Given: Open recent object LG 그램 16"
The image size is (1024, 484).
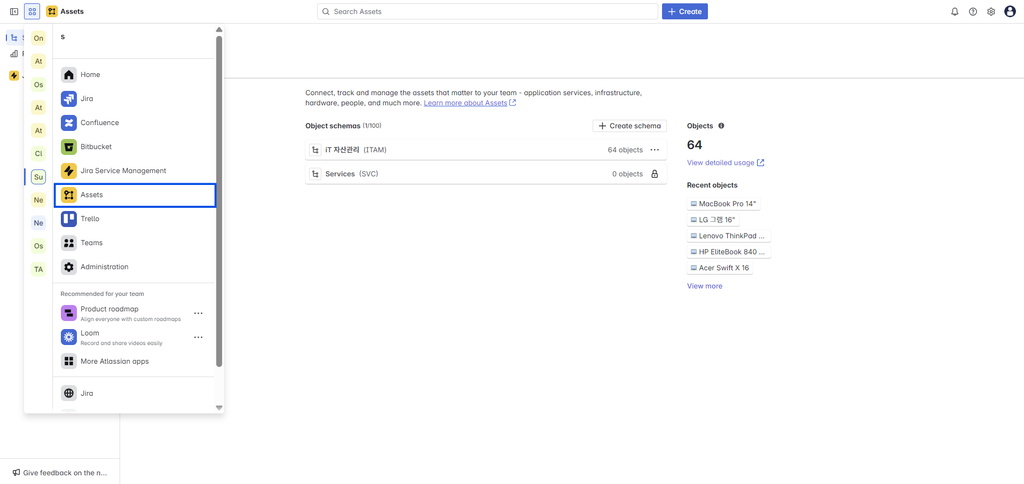Looking at the screenshot, I should pos(713,220).
